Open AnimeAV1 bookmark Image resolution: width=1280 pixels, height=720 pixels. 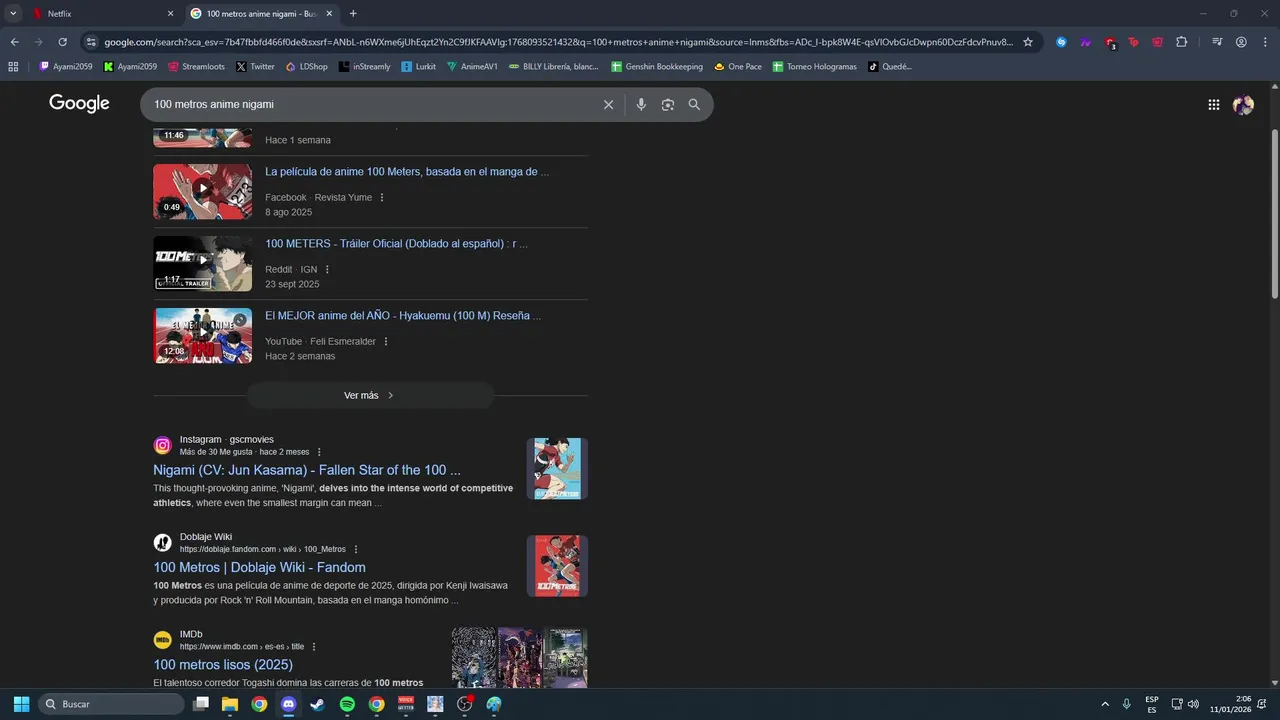click(472, 67)
